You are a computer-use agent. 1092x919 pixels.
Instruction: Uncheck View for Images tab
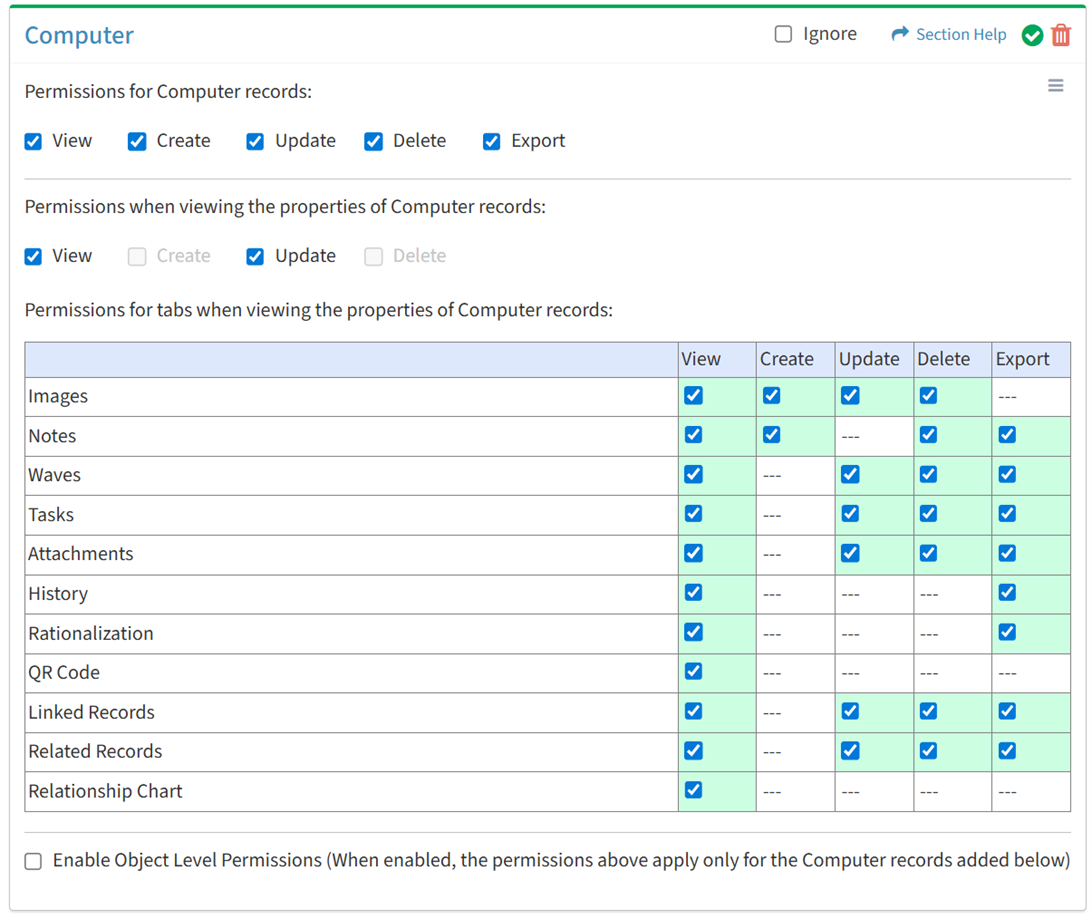pyautogui.click(x=693, y=395)
